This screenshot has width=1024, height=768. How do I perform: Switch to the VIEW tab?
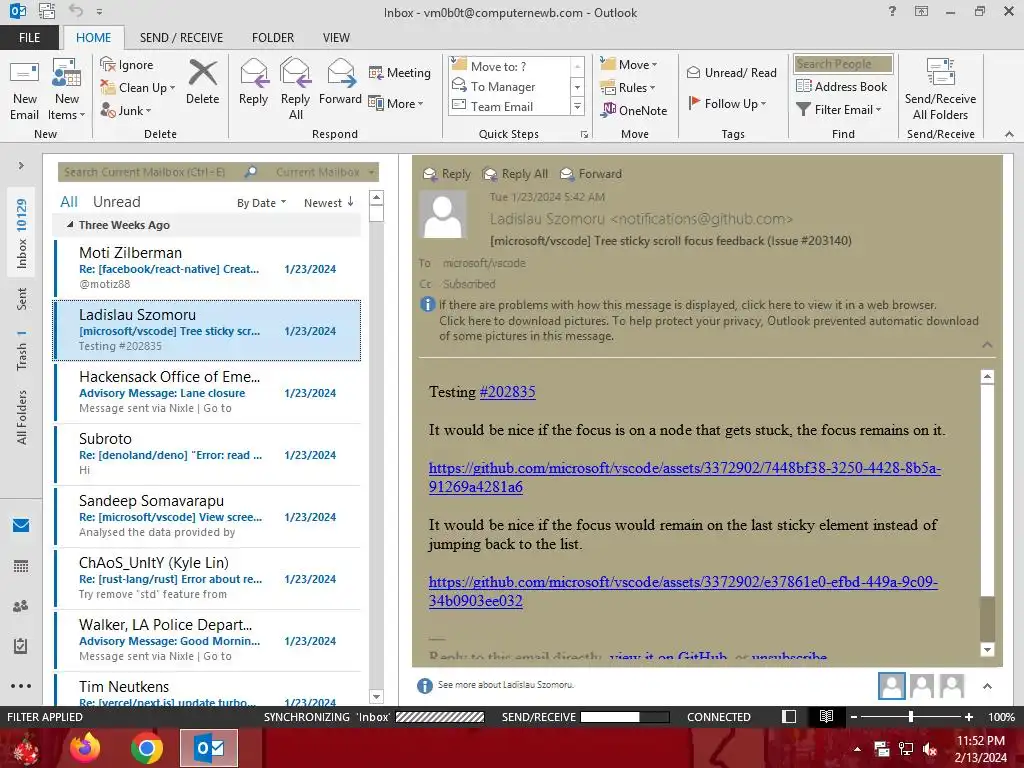336,37
